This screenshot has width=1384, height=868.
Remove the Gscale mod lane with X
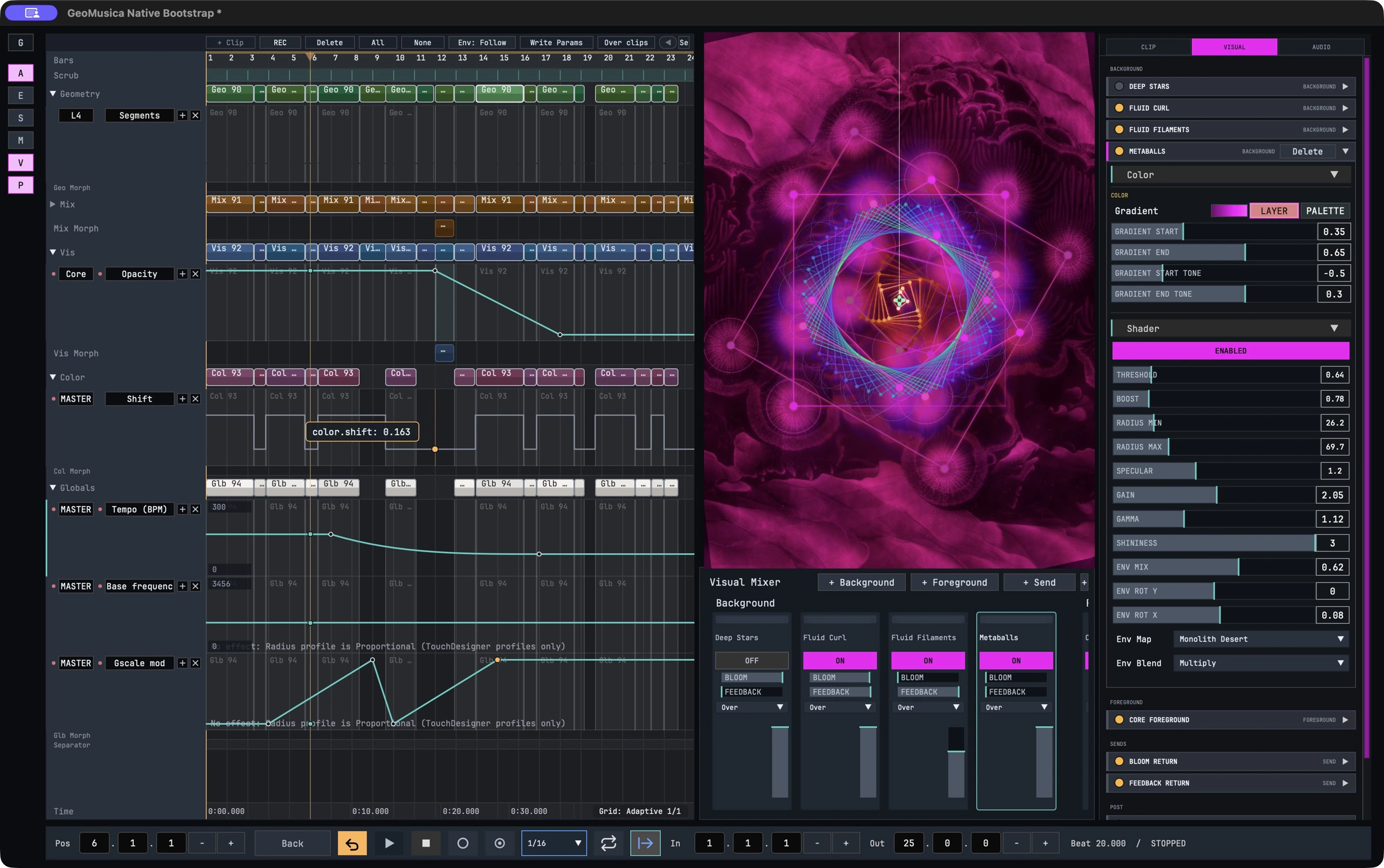[195, 663]
